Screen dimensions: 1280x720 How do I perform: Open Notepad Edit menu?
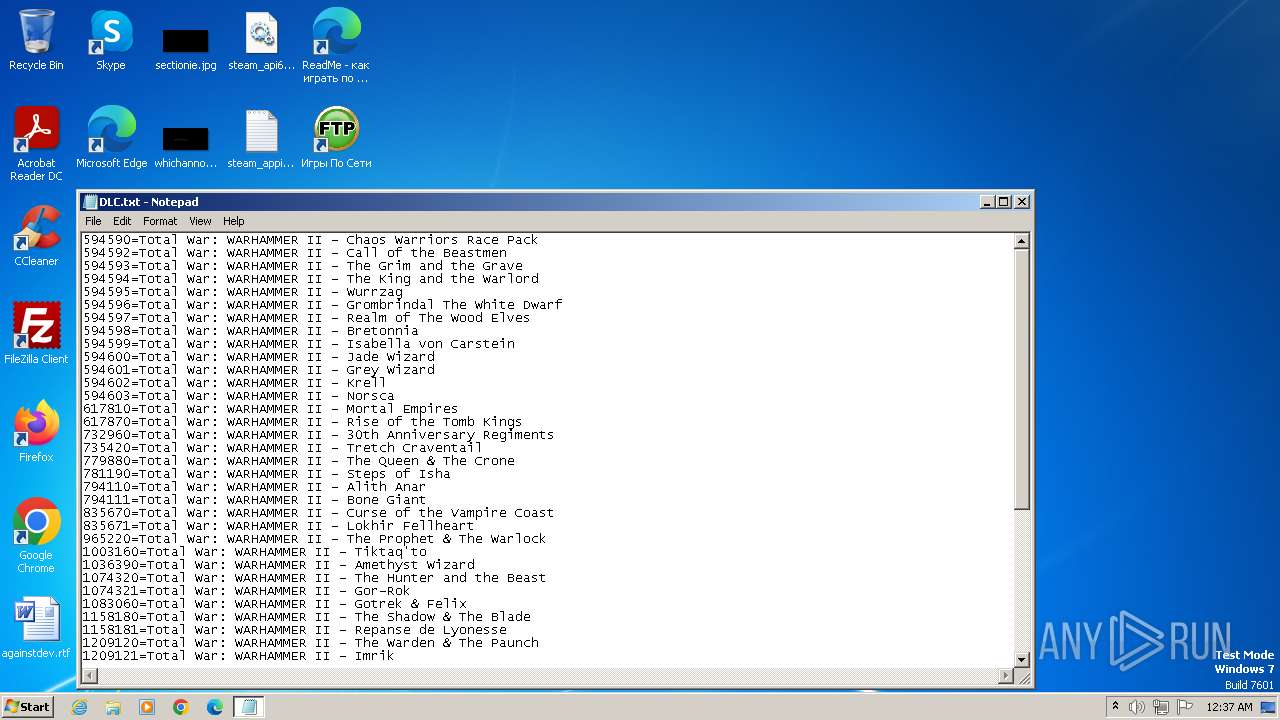click(x=122, y=221)
